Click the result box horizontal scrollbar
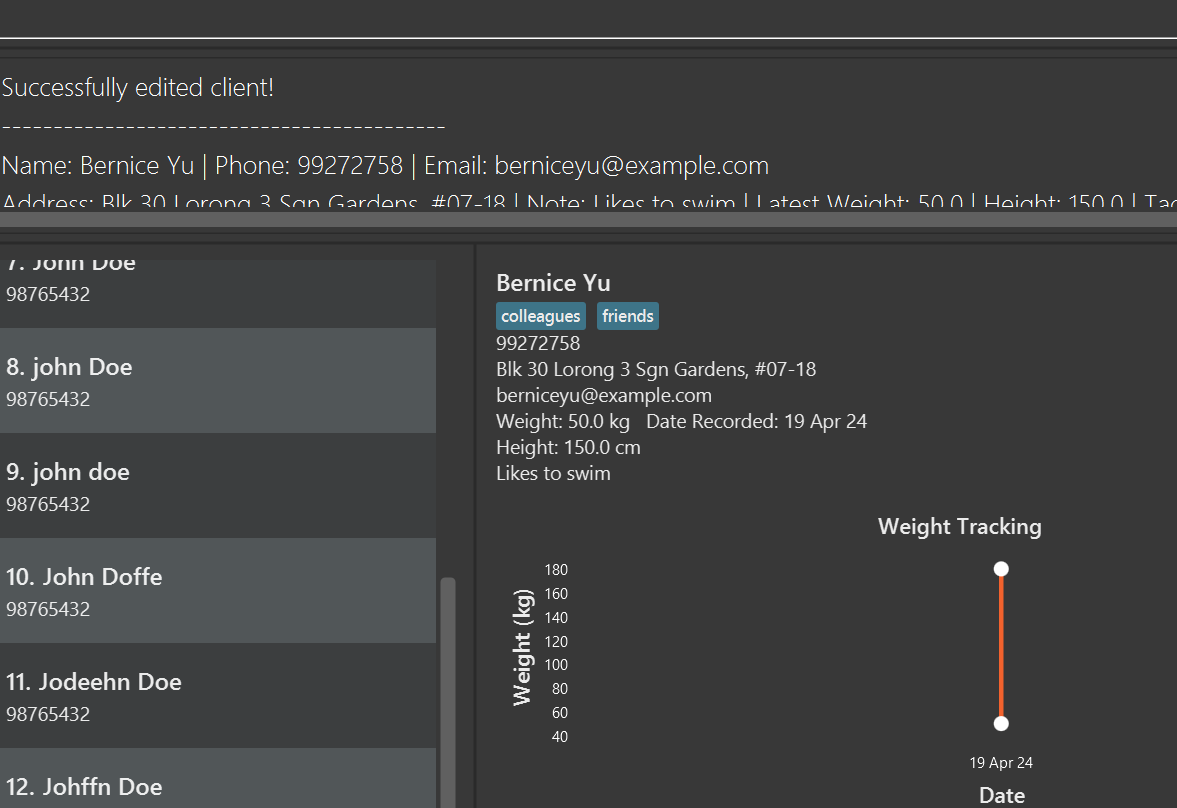 (588, 219)
